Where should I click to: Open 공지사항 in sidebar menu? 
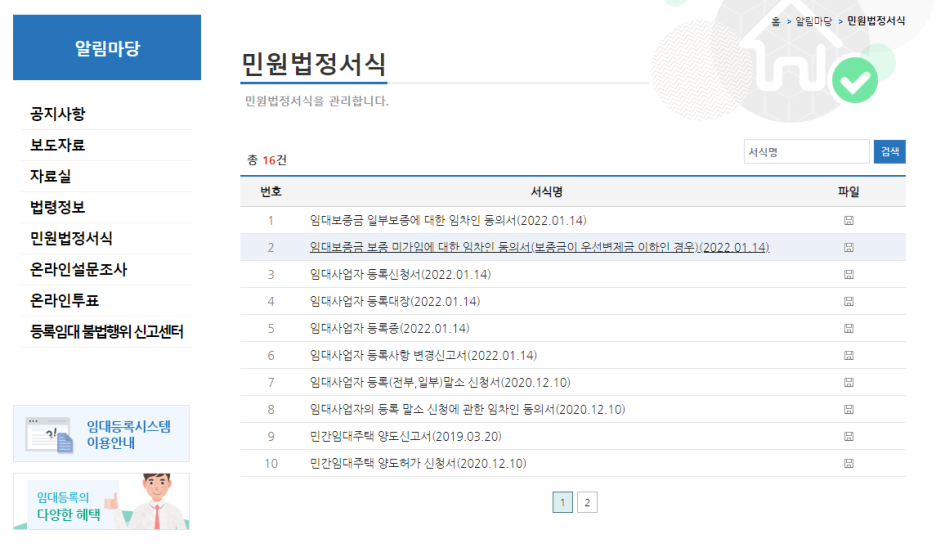click(x=58, y=113)
